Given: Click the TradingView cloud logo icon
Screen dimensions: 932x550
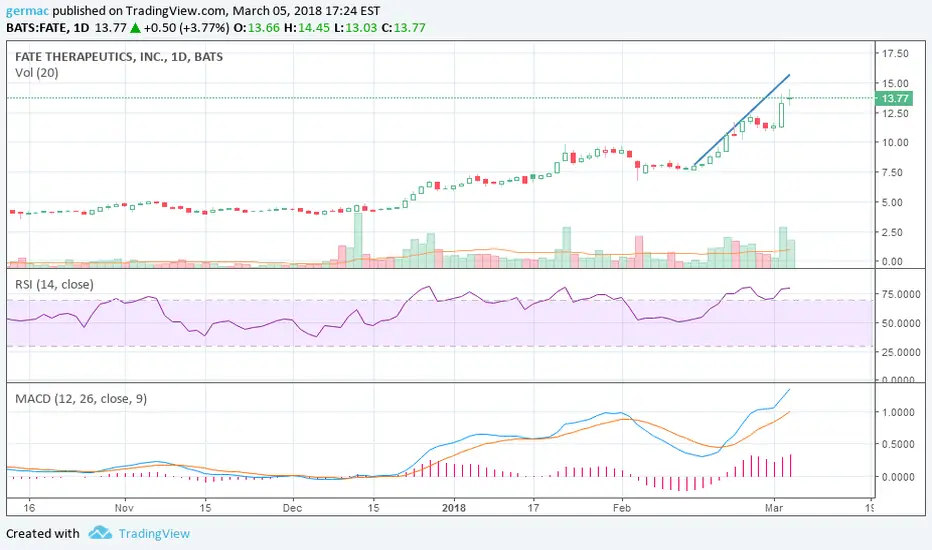Looking at the screenshot, I should click(100, 533).
